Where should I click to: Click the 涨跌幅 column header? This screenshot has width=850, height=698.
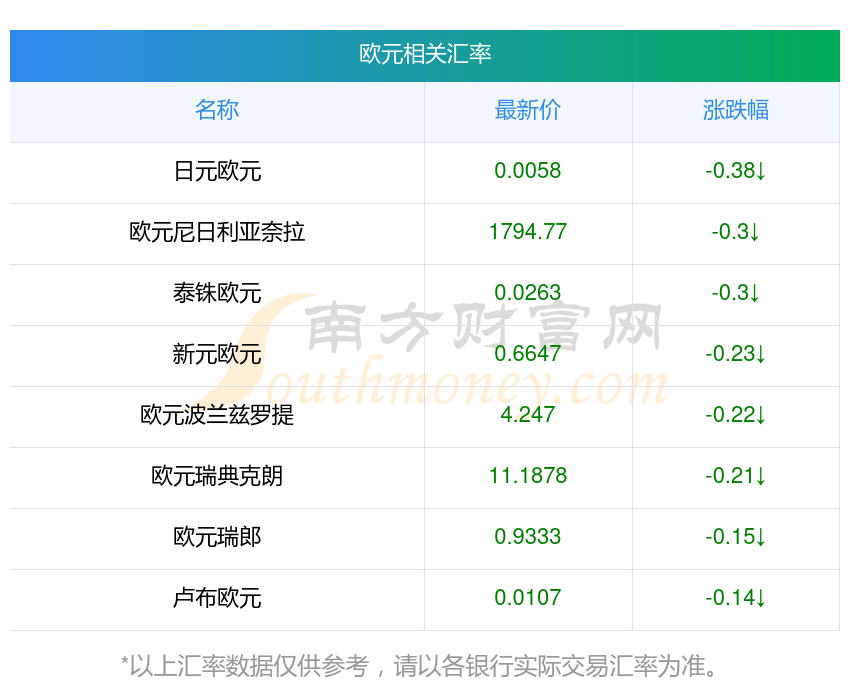pyautogui.click(x=736, y=110)
